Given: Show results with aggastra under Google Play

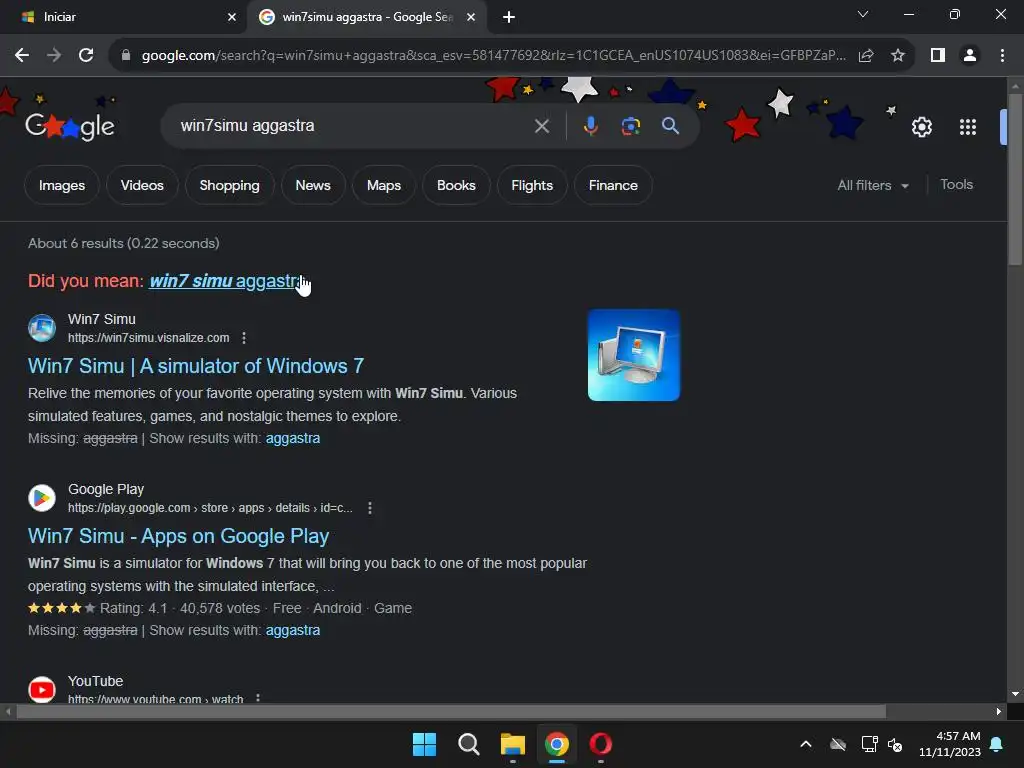Looking at the screenshot, I should [293, 630].
